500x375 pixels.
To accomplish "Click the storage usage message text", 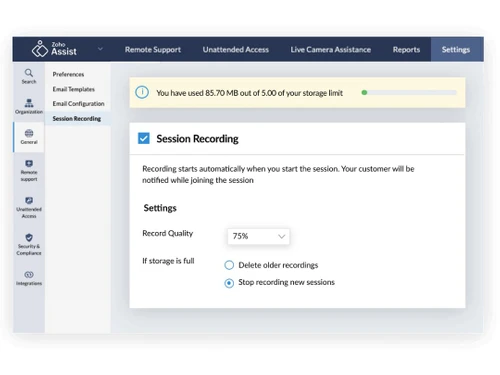I will click(249, 93).
